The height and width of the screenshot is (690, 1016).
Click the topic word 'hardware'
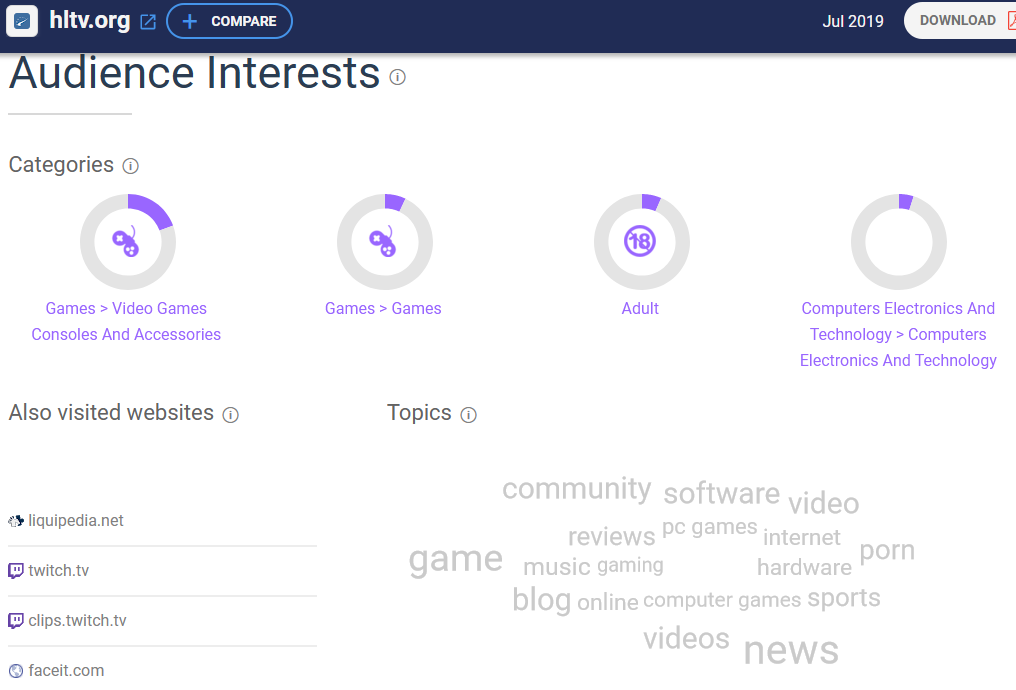click(x=804, y=568)
